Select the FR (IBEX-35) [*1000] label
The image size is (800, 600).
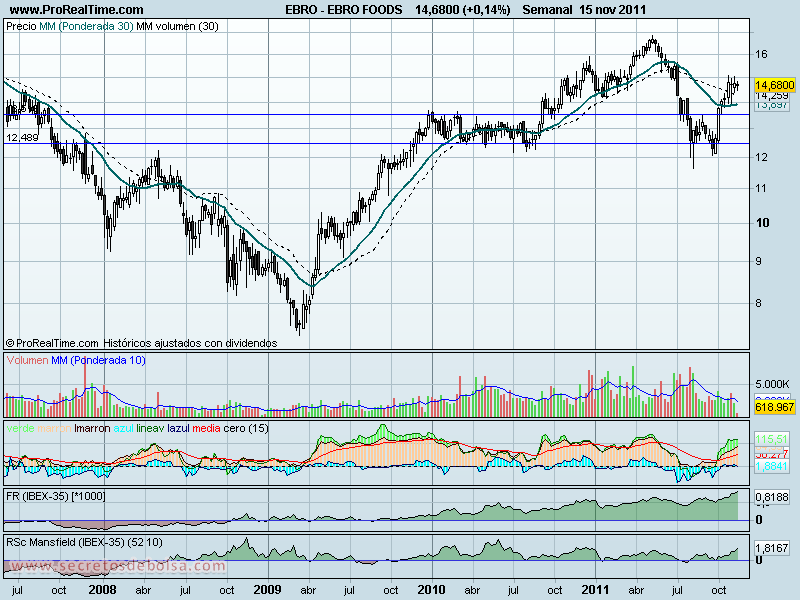56,496
